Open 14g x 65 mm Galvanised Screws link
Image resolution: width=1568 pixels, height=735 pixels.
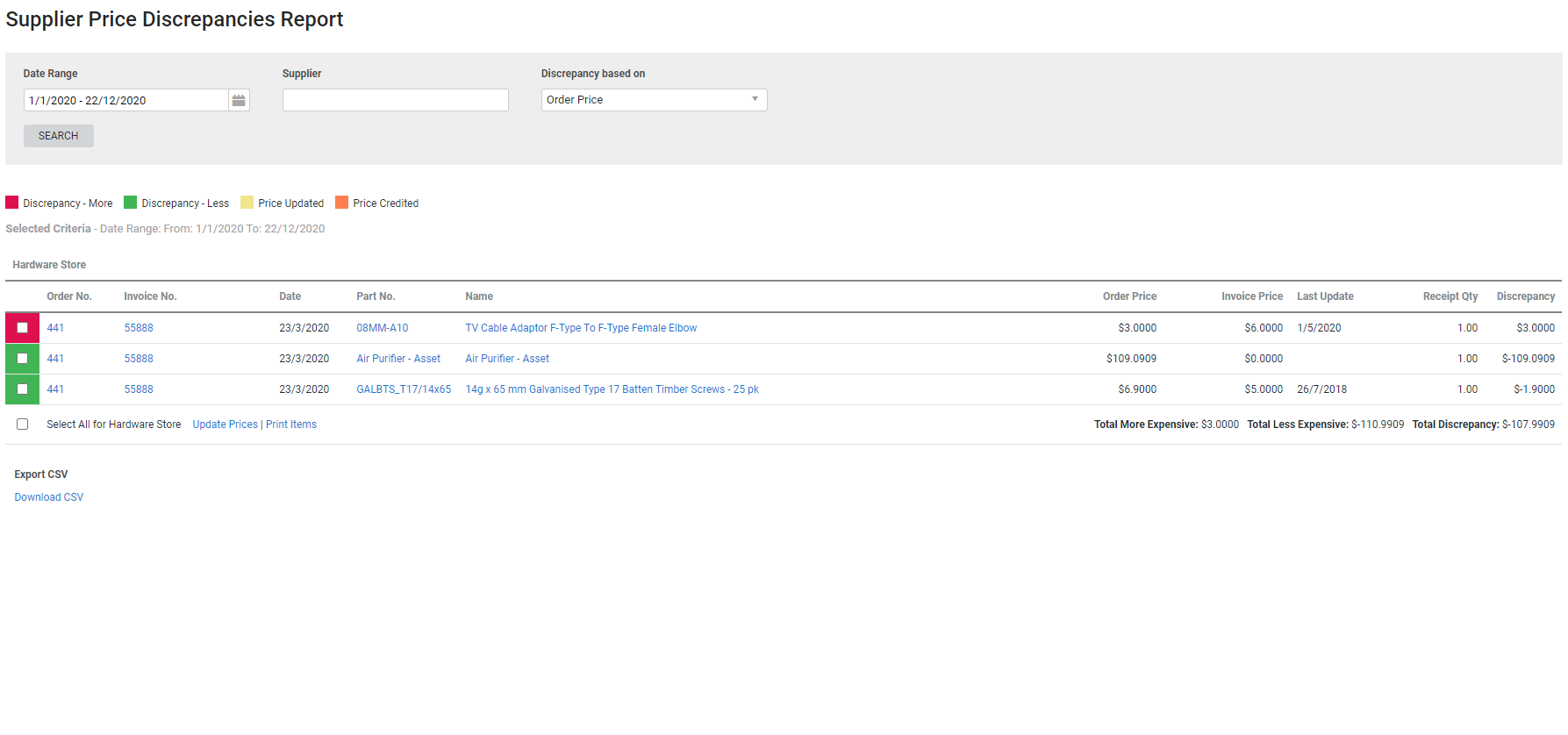coord(612,389)
